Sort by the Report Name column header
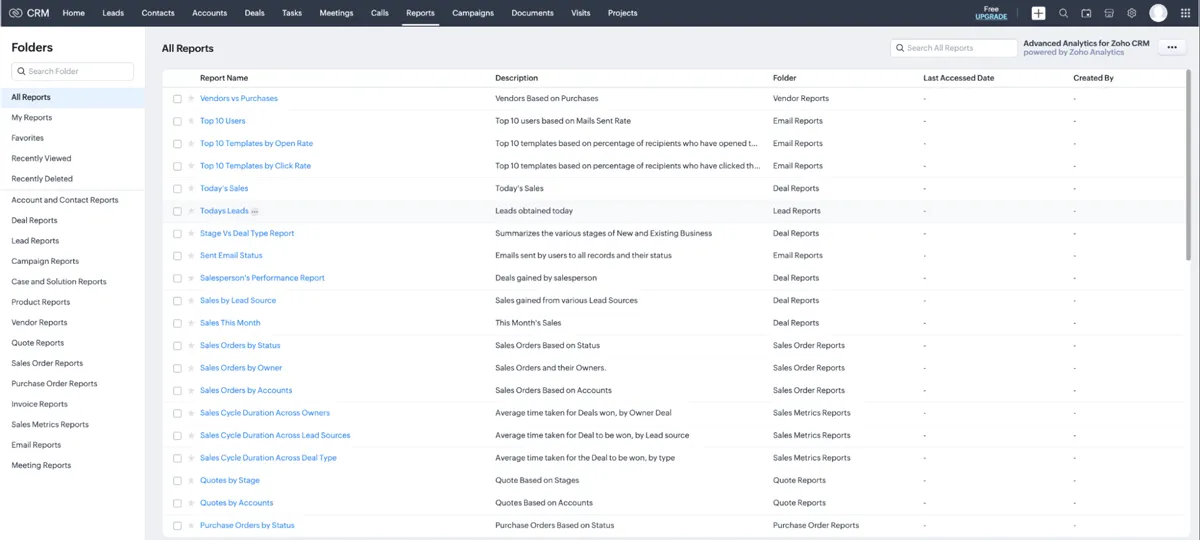Image resolution: width=1200 pixels, height=540 pixels. point(224,78)
